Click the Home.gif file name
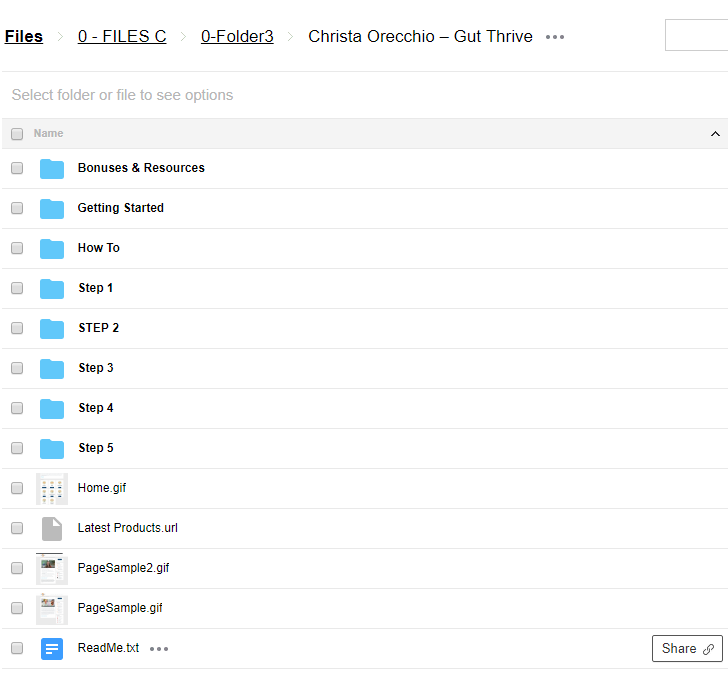The width and height of the screenshot is (728, 673). pyautogui.click(x=102, y=488)
